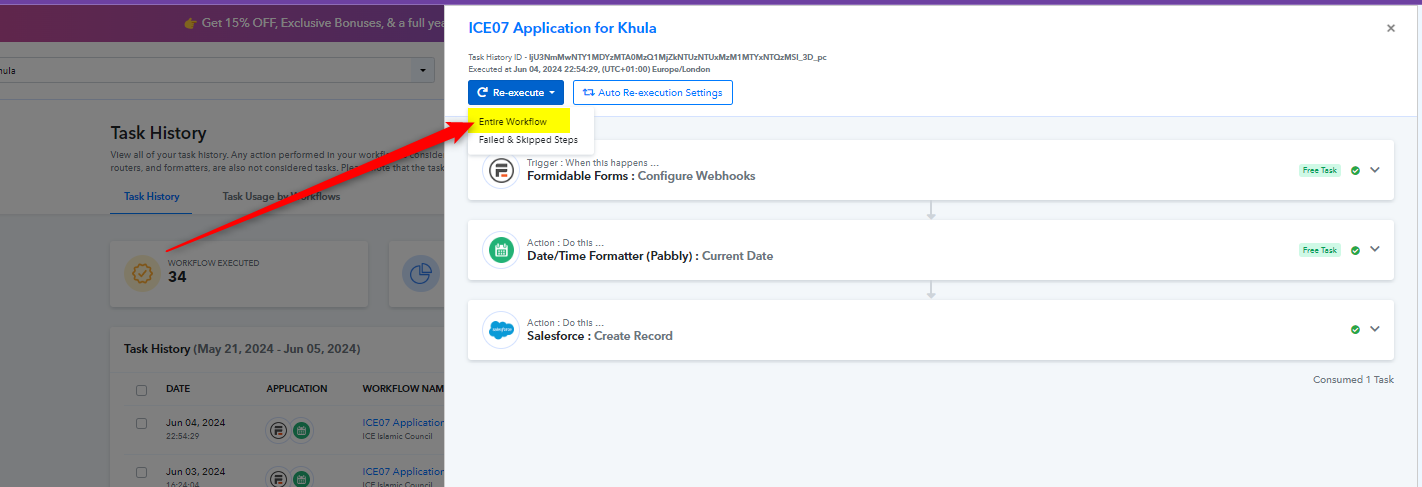Check the Jun 04, 2024 row checkbox
Image resolution: width=1422 pixels, height=487 pixels.
141,424
